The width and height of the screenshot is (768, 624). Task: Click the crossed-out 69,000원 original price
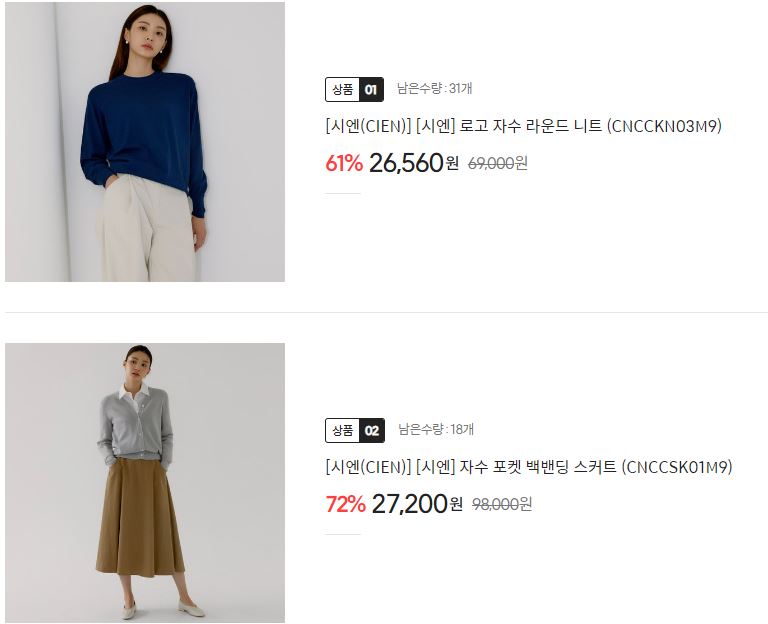pos(498,163)
